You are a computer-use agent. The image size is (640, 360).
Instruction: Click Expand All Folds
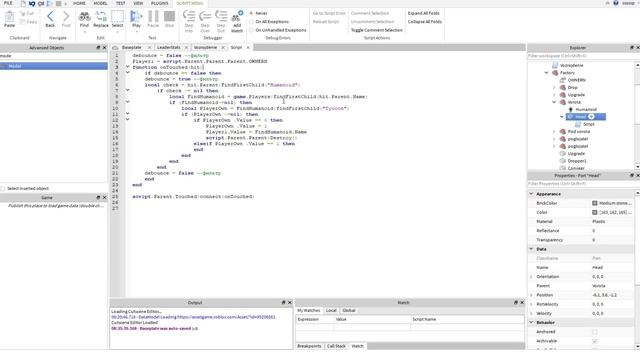pyautogui.click(x=424, y=13)
